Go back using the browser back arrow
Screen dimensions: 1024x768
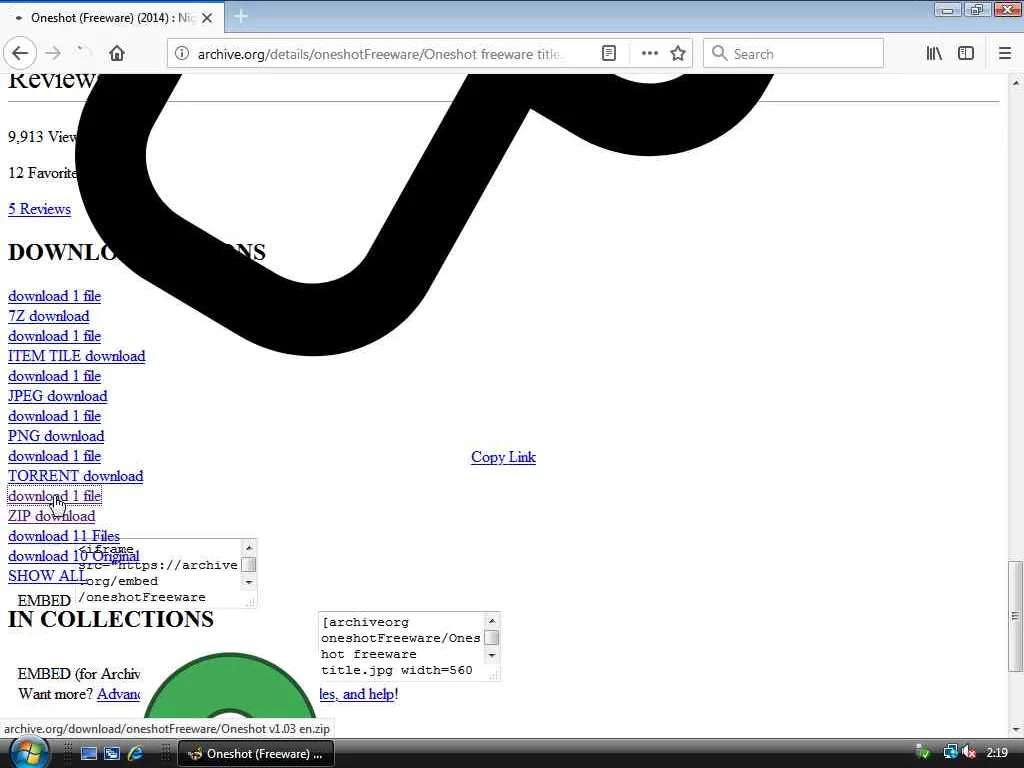(x=20, y=54)
